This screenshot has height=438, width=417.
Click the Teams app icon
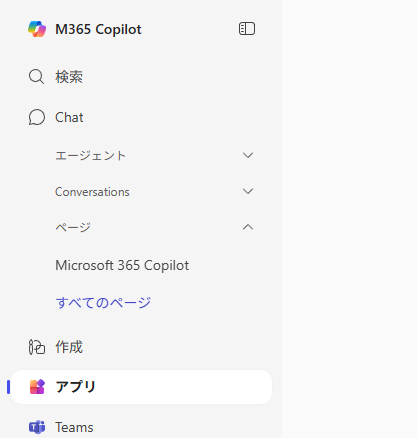(37, 427)
